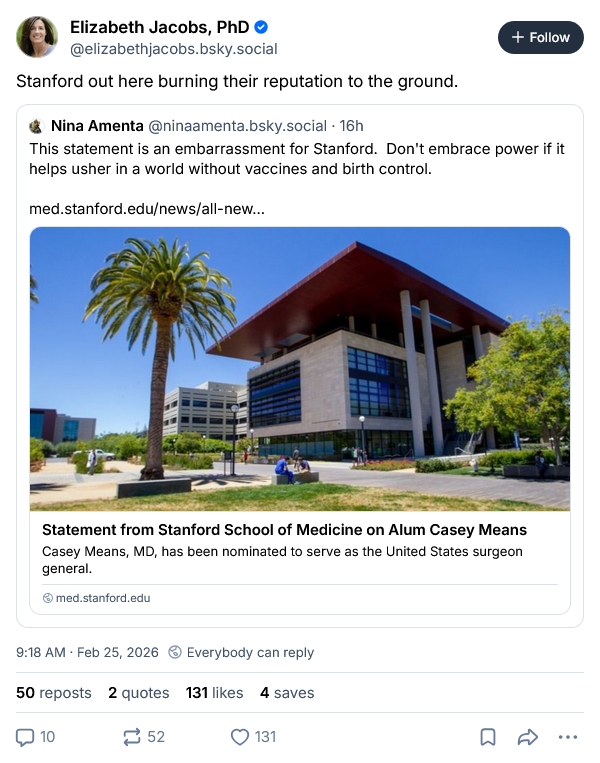Open the med.stanford.edu/news link text

pos(147,209)
